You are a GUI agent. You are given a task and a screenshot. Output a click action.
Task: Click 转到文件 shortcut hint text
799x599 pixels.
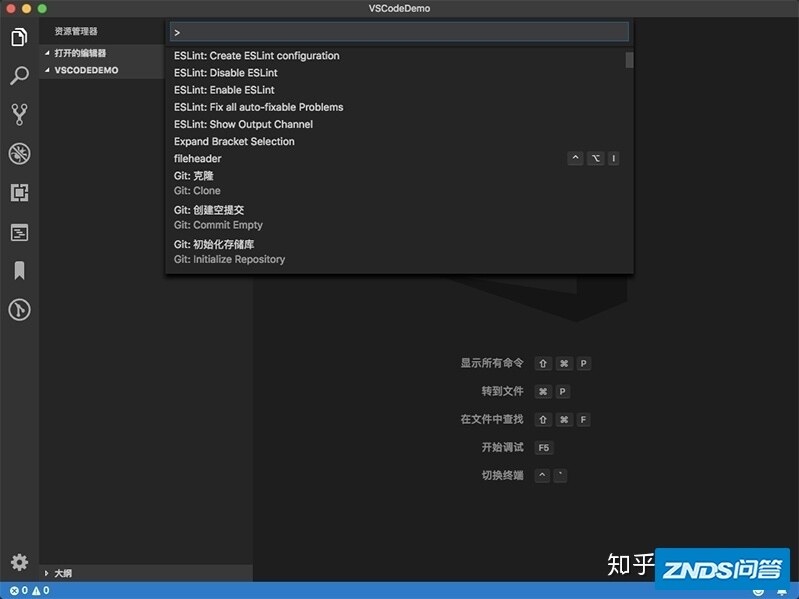[x=502, y=391]
